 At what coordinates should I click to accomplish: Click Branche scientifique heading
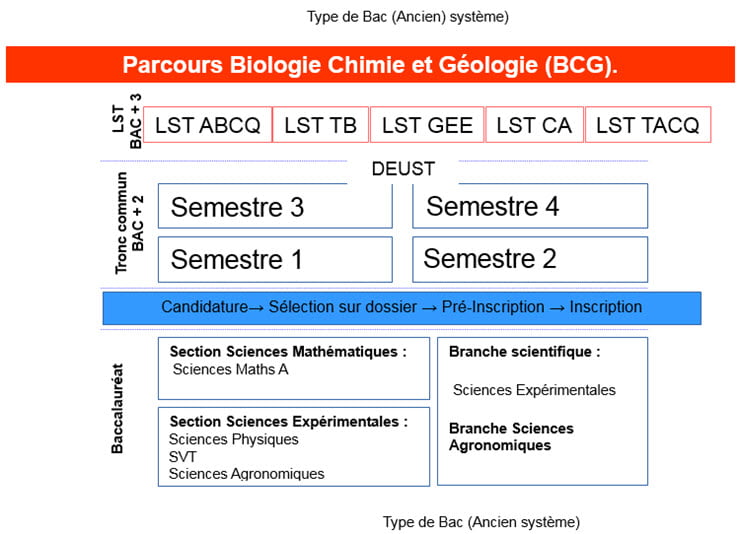coord(525,352)
